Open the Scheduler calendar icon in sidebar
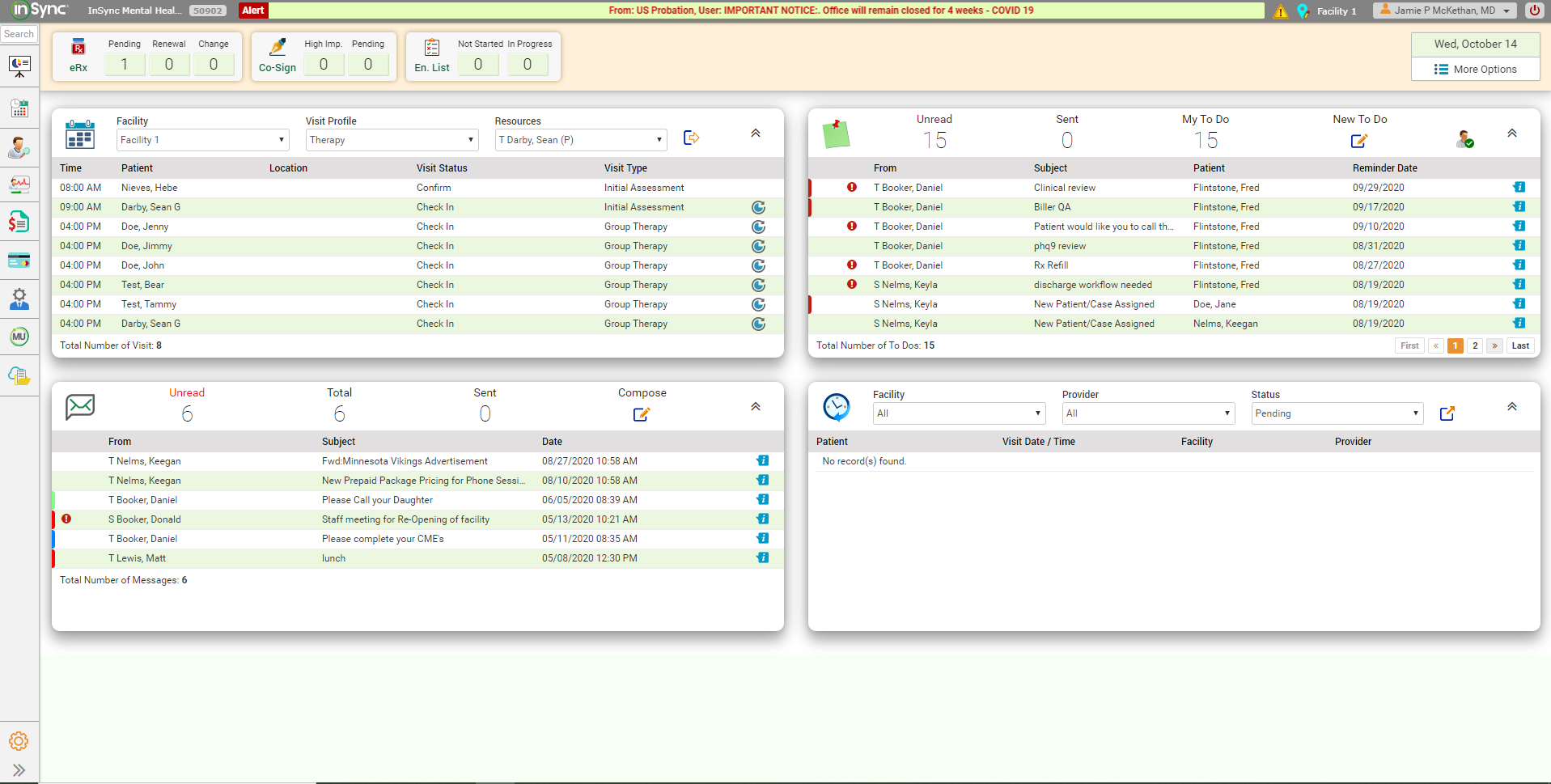 pyautogui.click(x=19, y=108)
